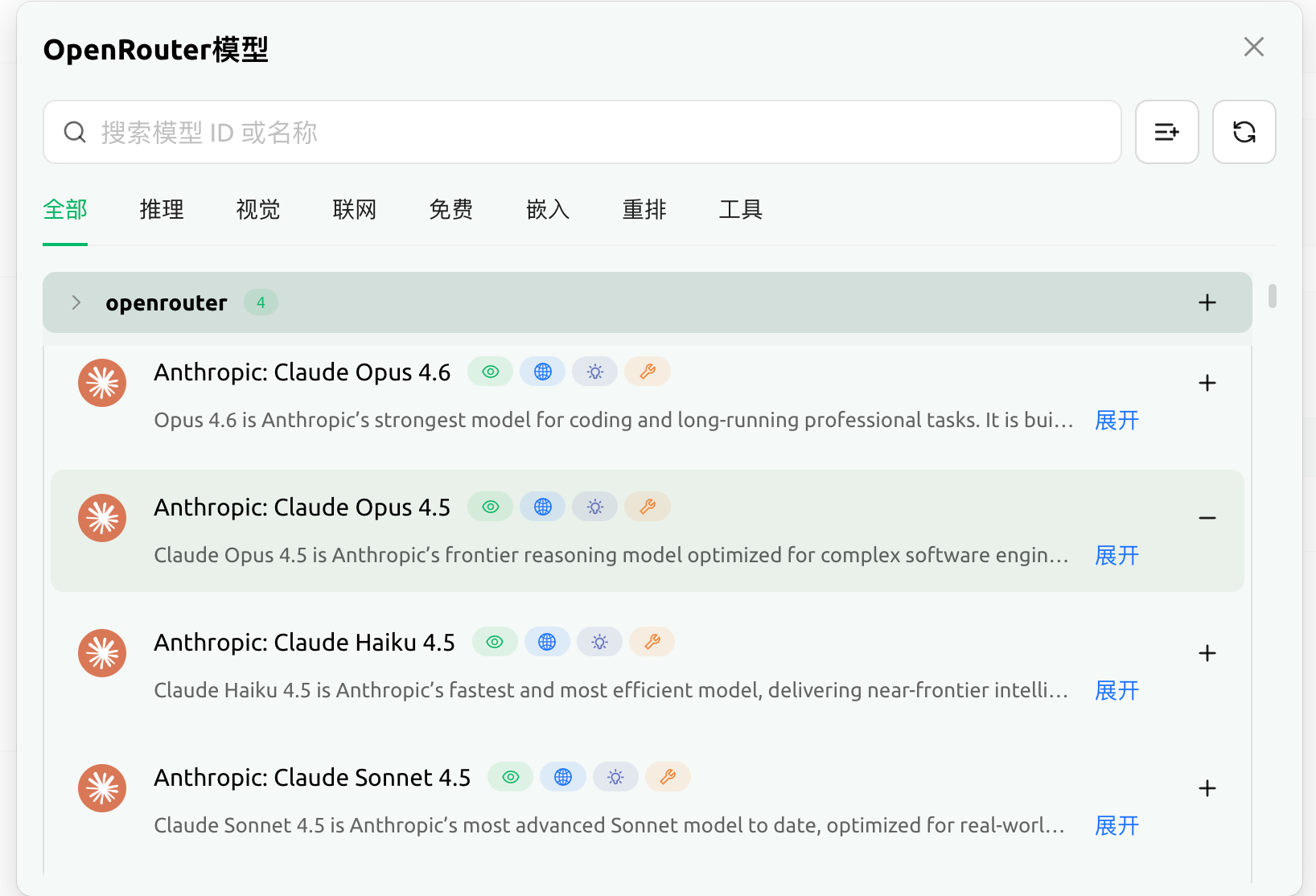Focus the model ID search field
This screenshot has height=896, width=1316.
point(582,132)
